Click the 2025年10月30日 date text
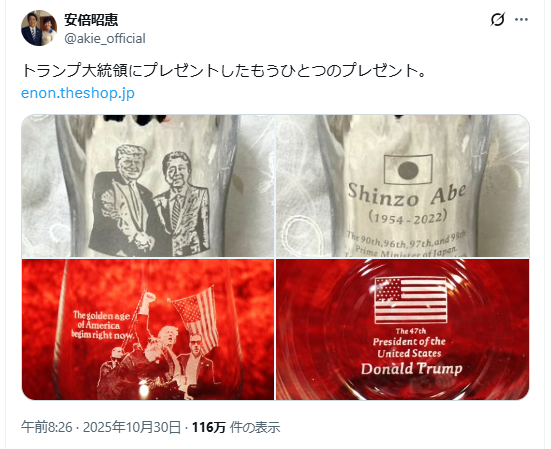The image size is (551, 449). click(x=132, y=427)
